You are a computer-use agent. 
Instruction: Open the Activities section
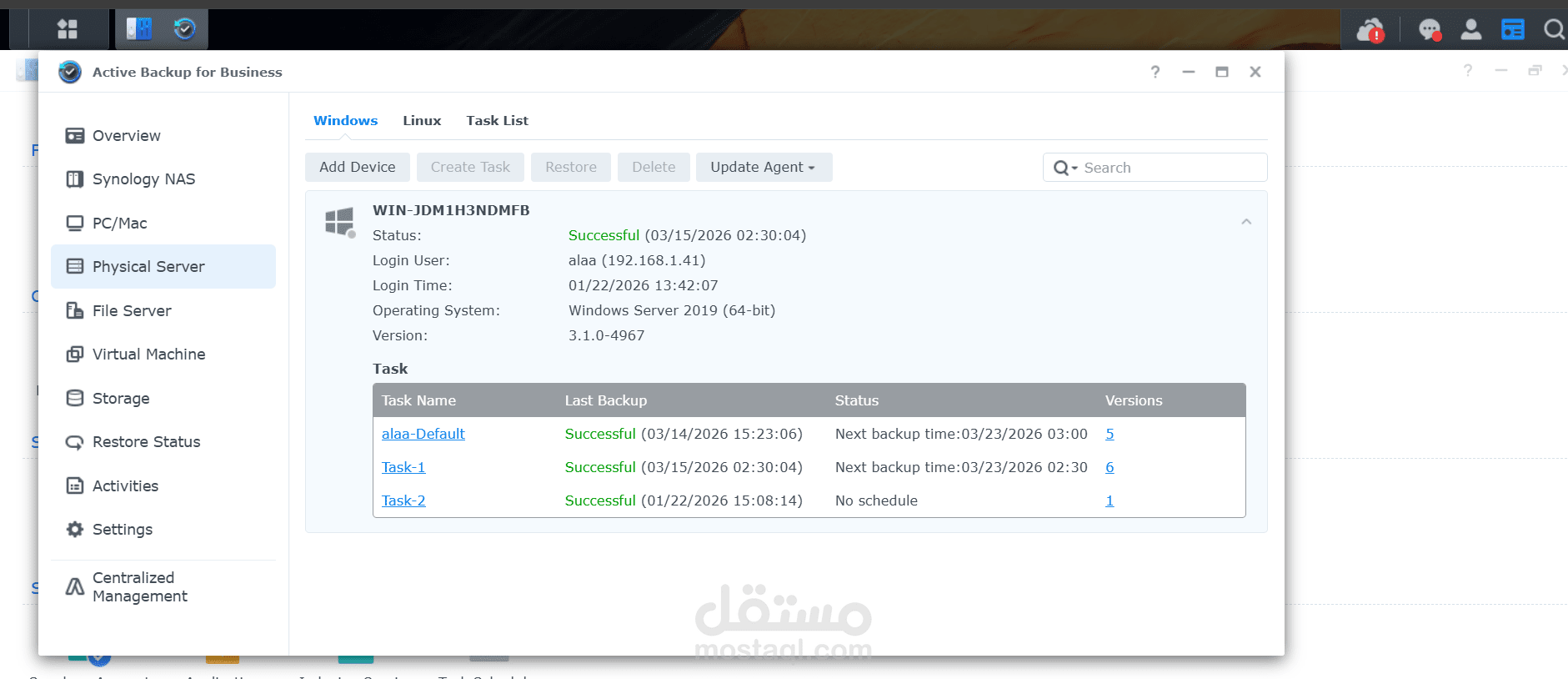[125, 485]
